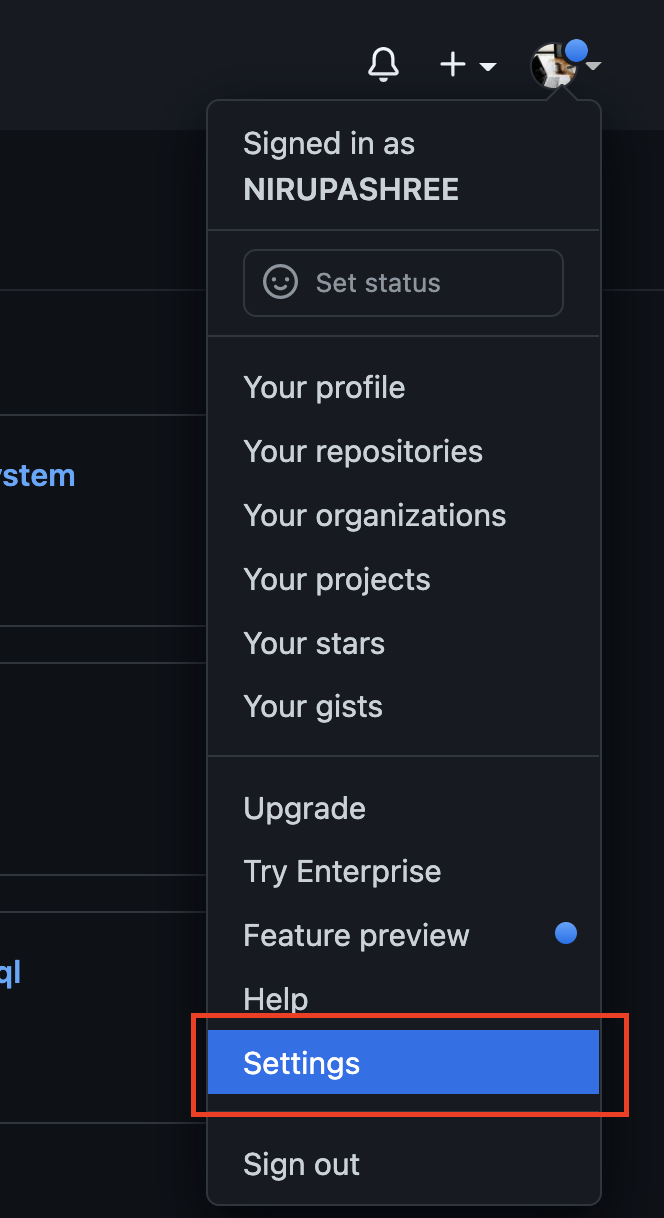
Task: Click NIRUPASHREE username text
Action: click(350, 189)
